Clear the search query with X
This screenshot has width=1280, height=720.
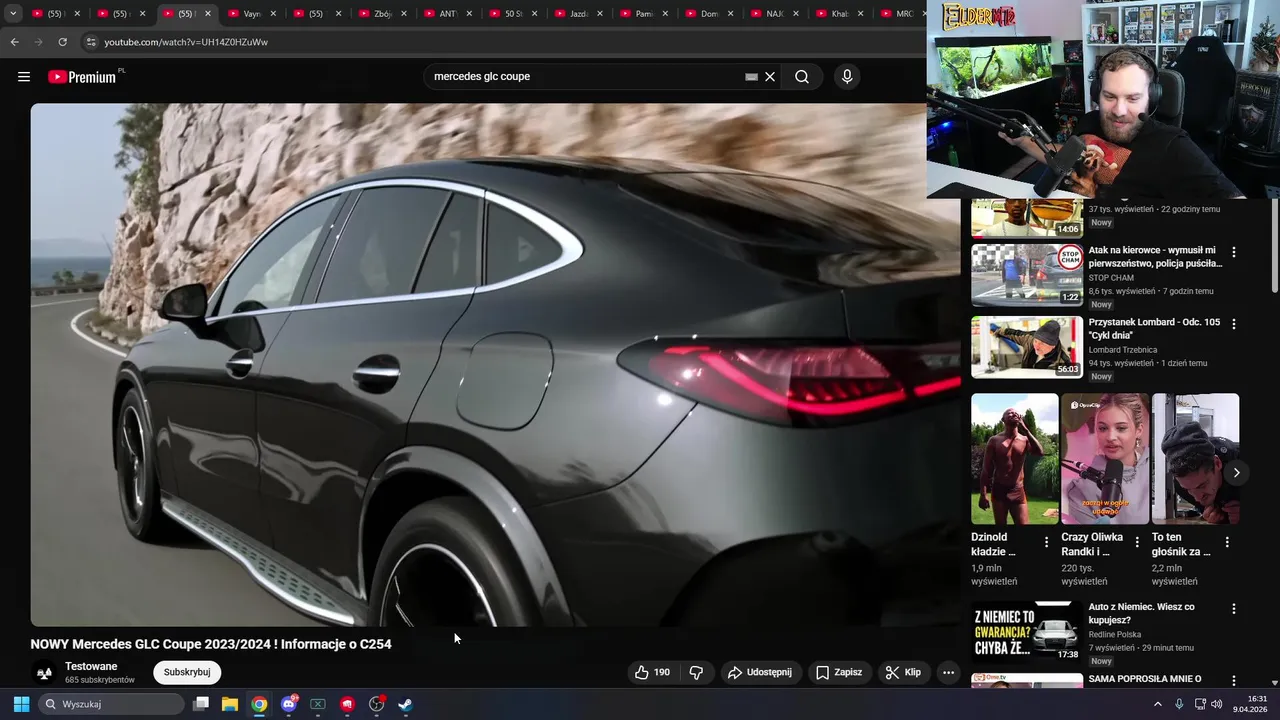tap(770, 77)
